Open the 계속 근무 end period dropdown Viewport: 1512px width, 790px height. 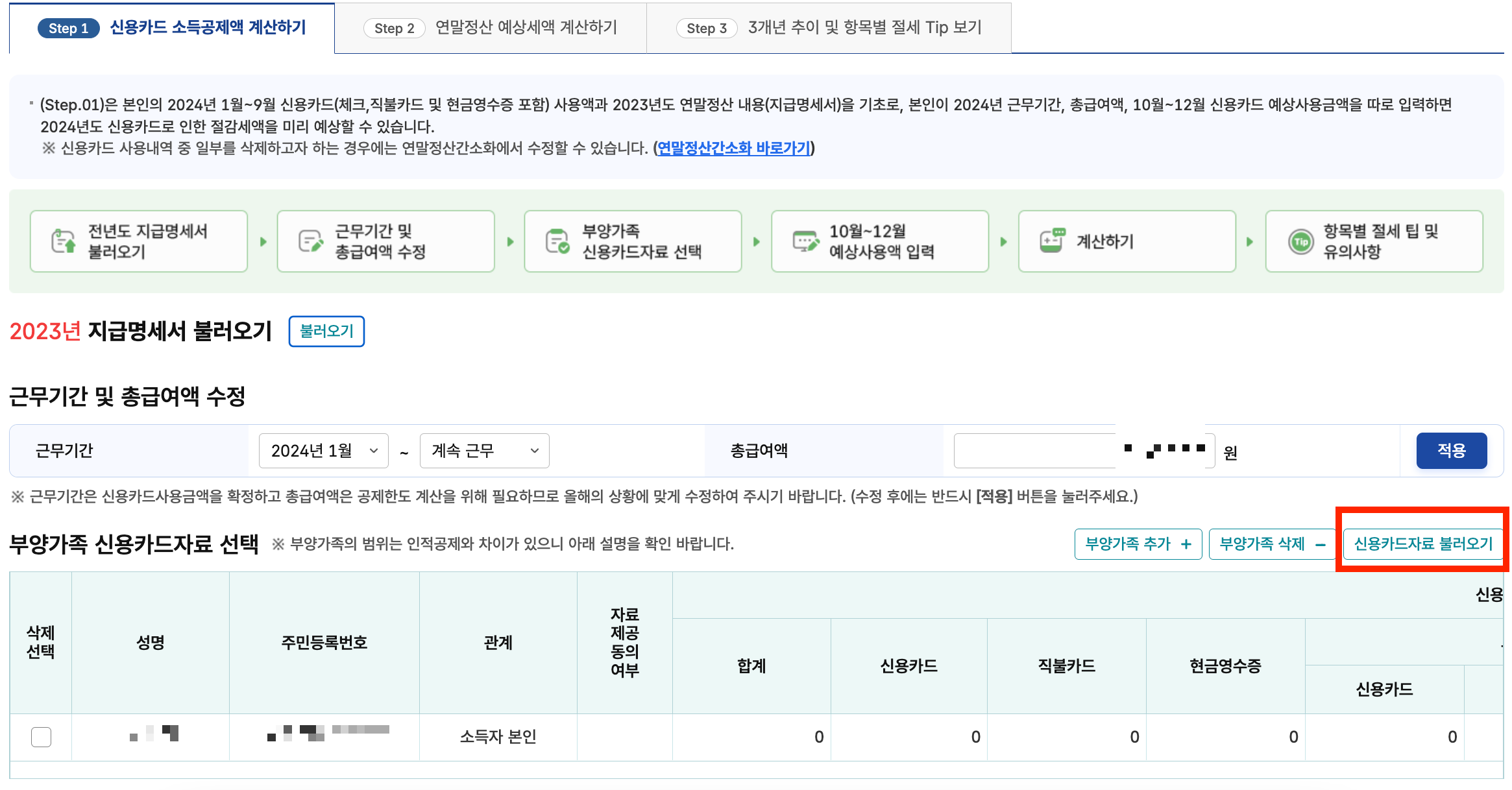pos(484,451)
